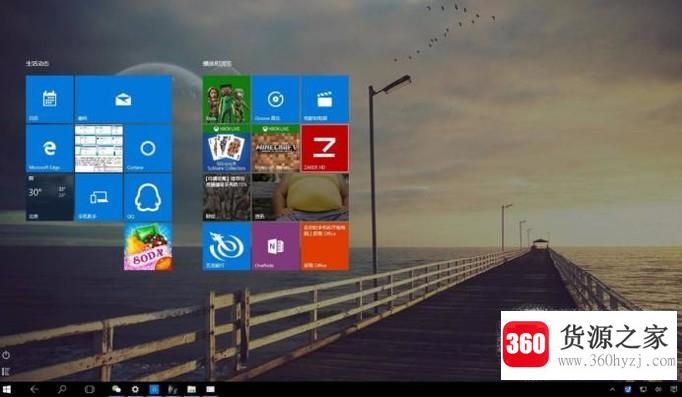
Task: Launch Microsoft Solitaire Collection tile
Action: coord(226,148)
